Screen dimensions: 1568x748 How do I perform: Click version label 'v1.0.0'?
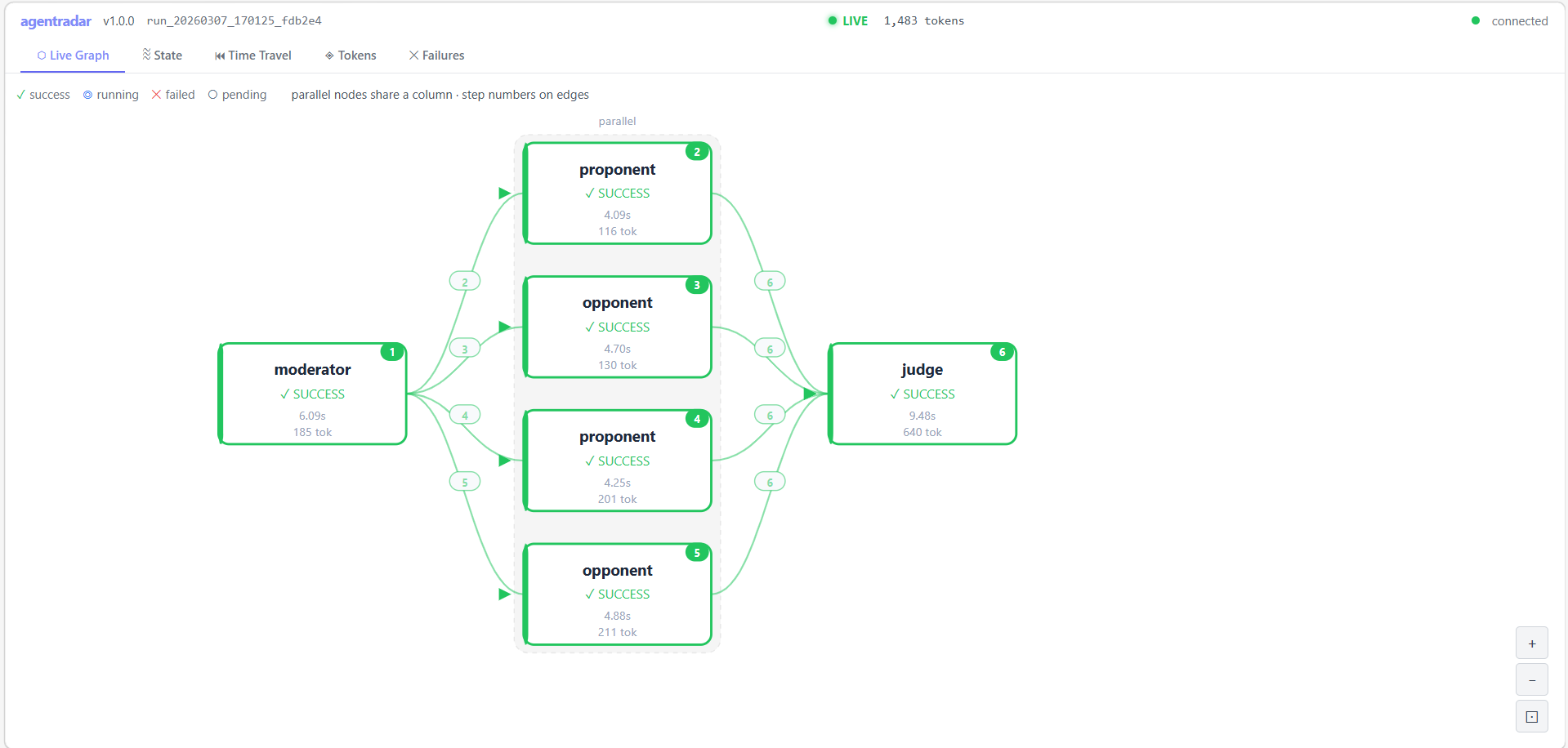[118, 21]
